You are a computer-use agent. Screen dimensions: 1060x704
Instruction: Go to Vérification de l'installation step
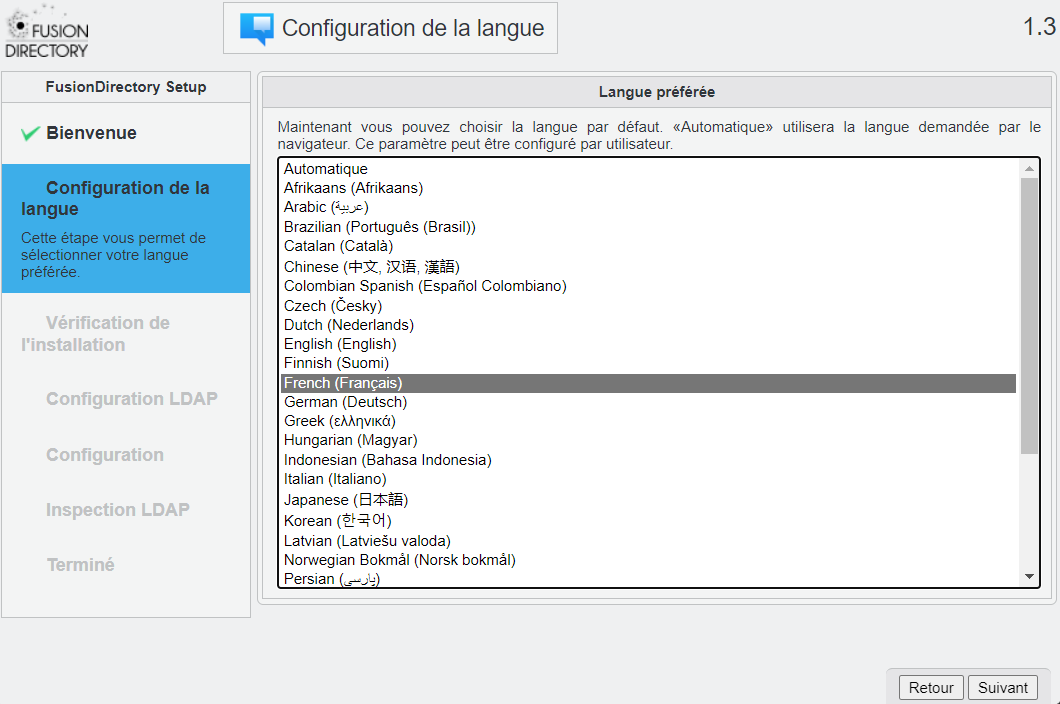click(95, 334)
